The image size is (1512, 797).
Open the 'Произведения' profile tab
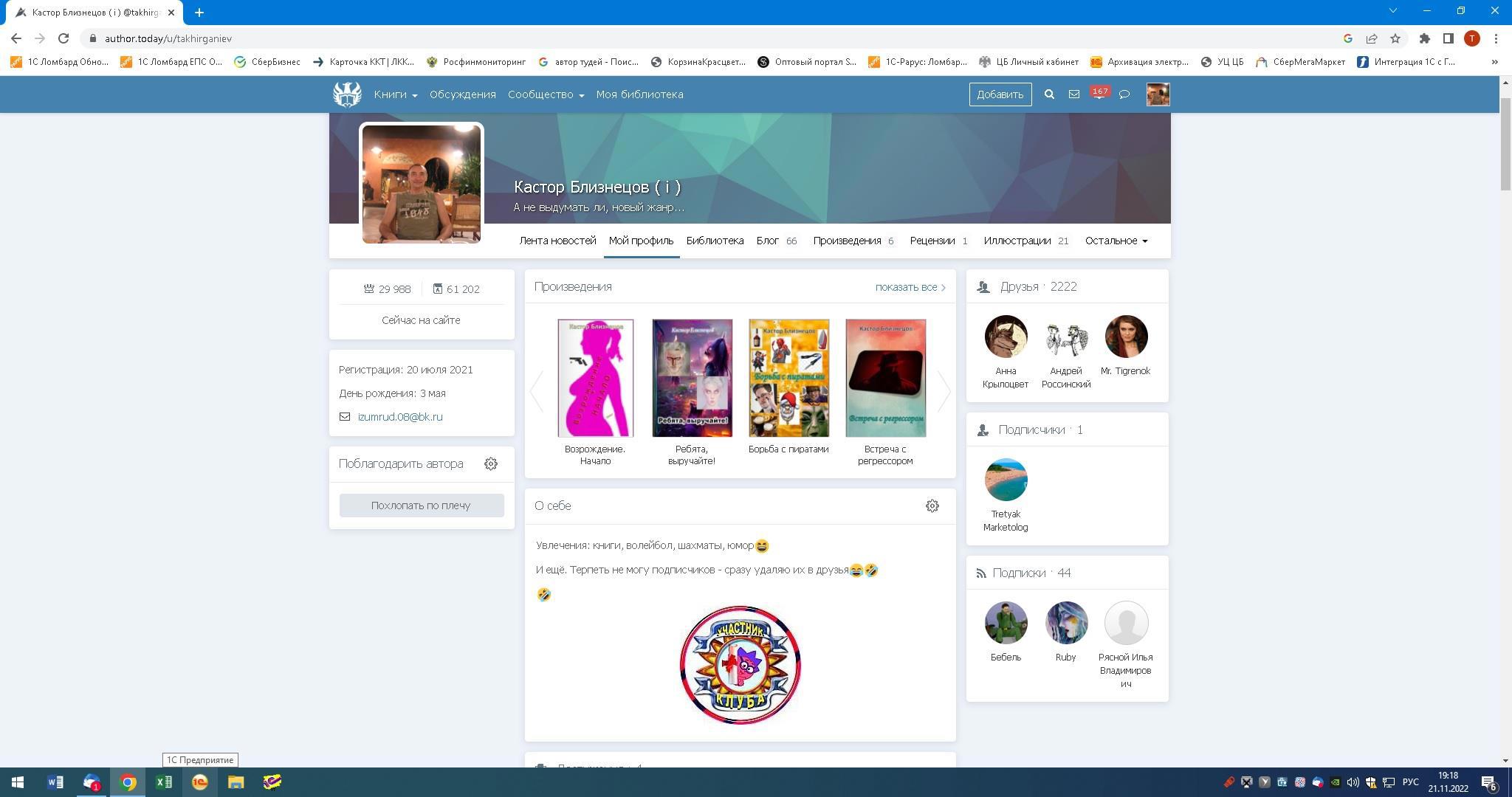pos(847,241)
